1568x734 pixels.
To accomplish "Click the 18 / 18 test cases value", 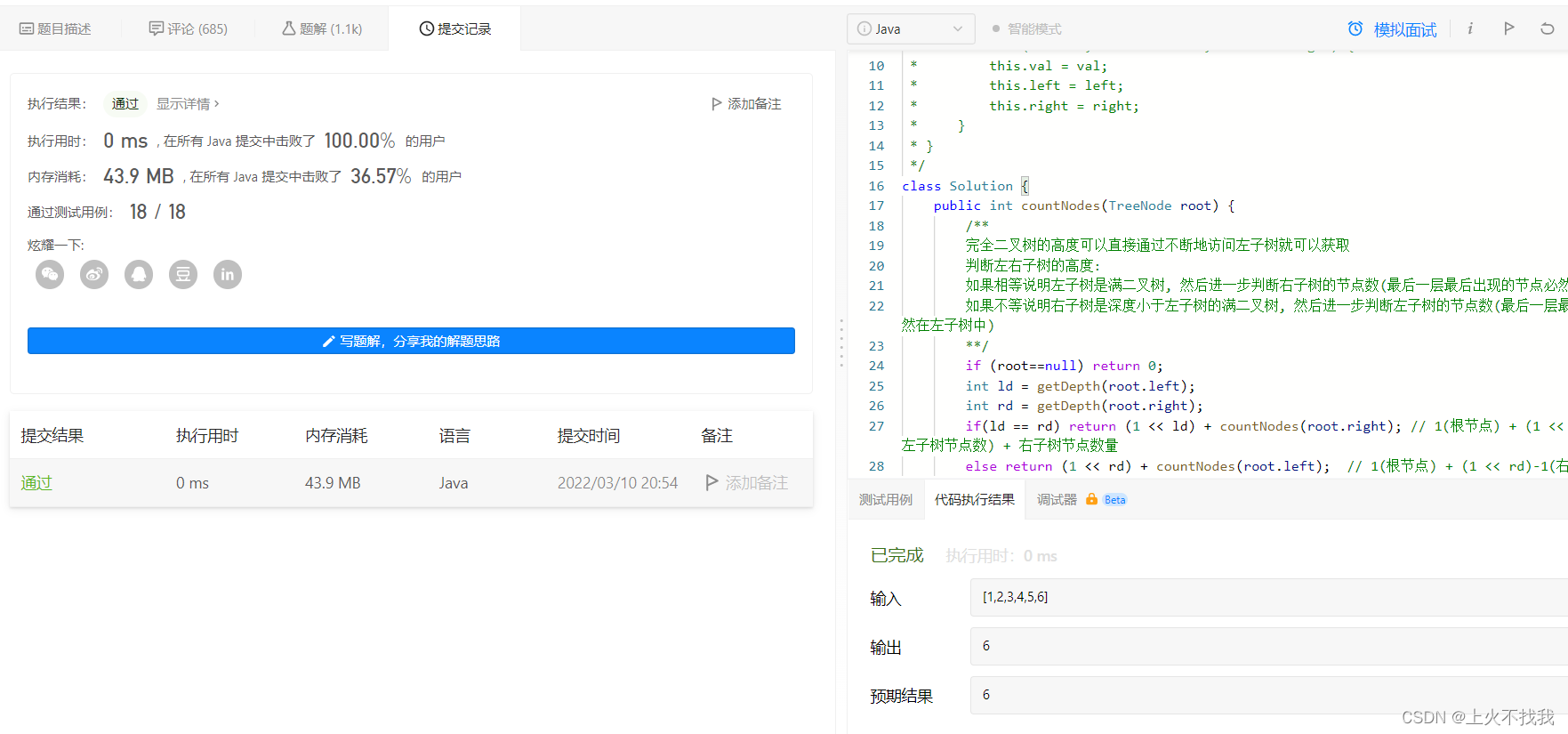I will tap(157, 212).
